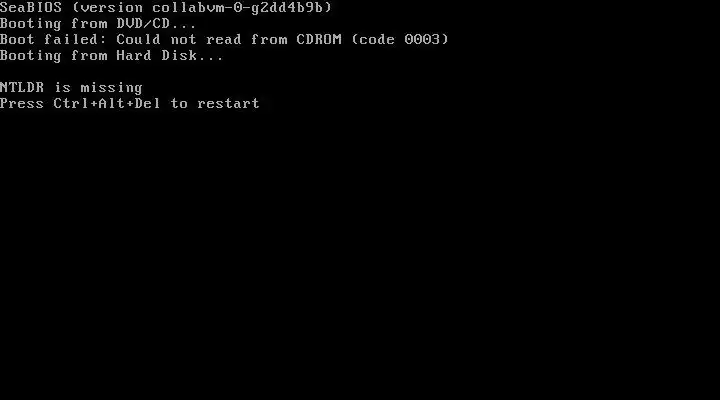Click the word 'CDROM' in the error line
The width and height of the screenshot is (720, 400).
pos(319,39)
